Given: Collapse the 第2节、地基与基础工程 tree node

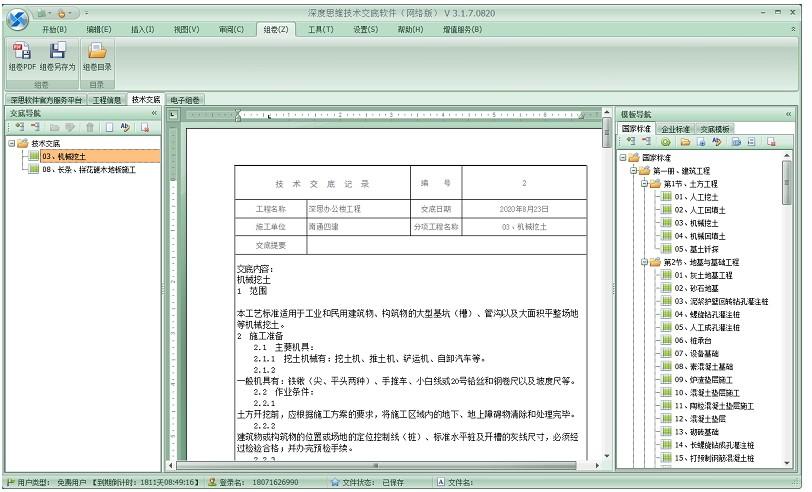Looking at the screenshot, I should pyautogui.click(x=644, y=262).
